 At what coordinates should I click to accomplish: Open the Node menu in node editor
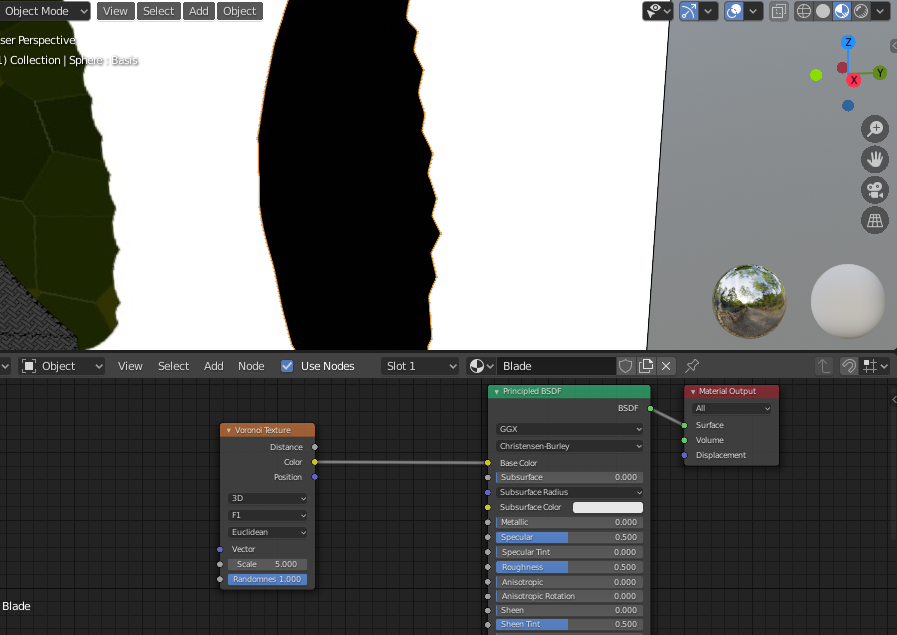tap(251, 366)
